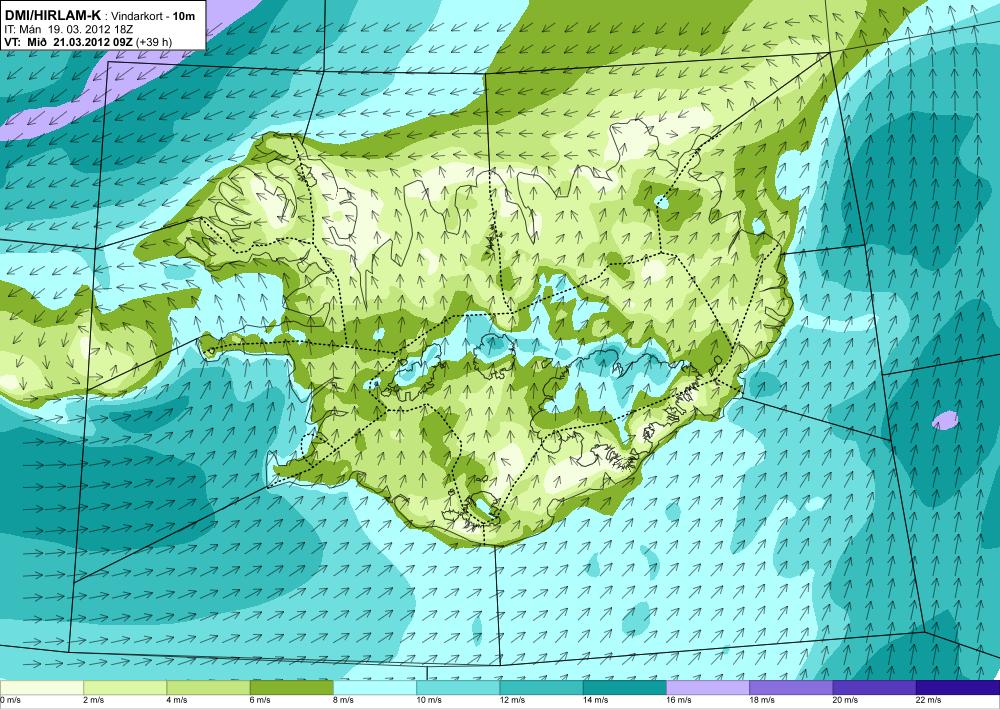The image size is (1000, 710).
Task: Pick the 8–10 m/s pale cyan legend swatch
Action: pyautogui.click(x=375, y=688)
